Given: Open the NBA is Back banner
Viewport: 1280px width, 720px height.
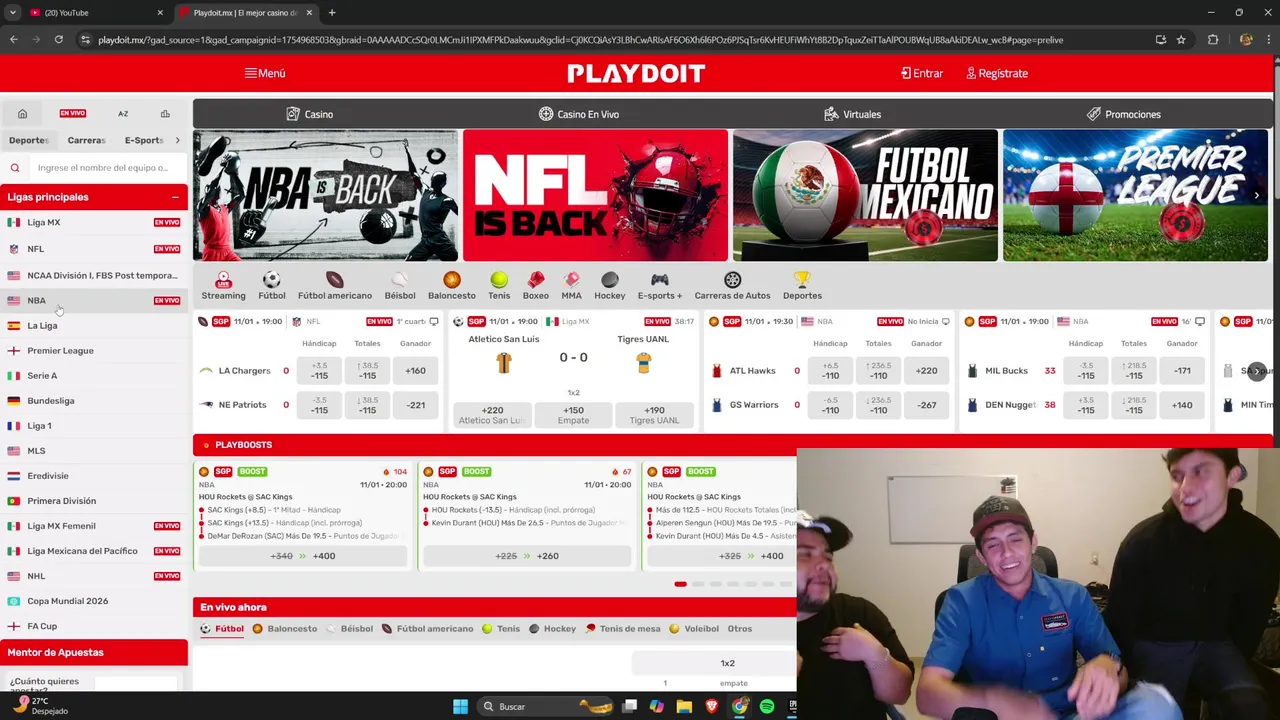Looking at the screenshot, I should tap(325, 195).
